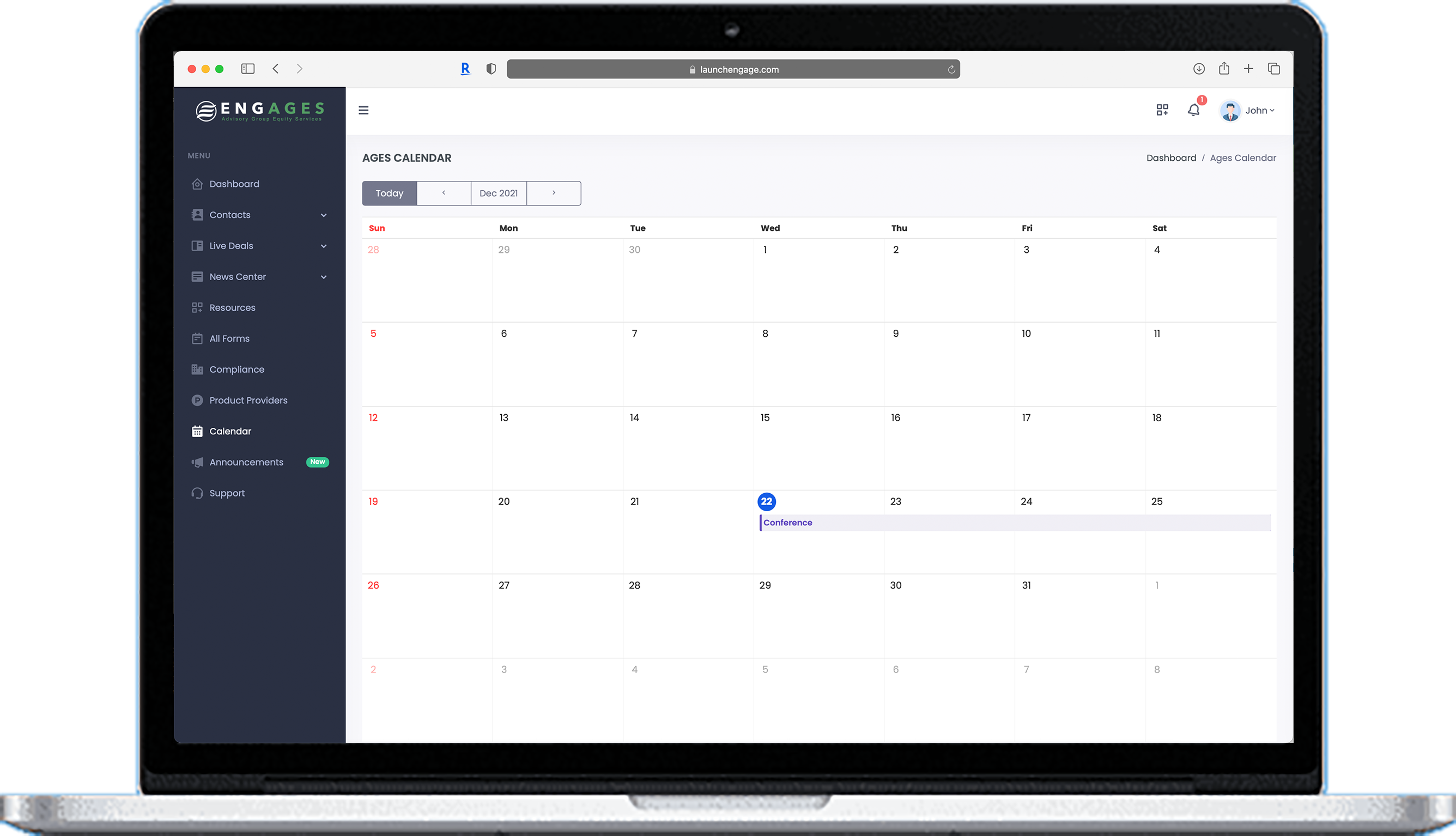Click the browser share icon
Image resolution: width=1456 pixels, height=836 pixels.
tap(1224, 69)
